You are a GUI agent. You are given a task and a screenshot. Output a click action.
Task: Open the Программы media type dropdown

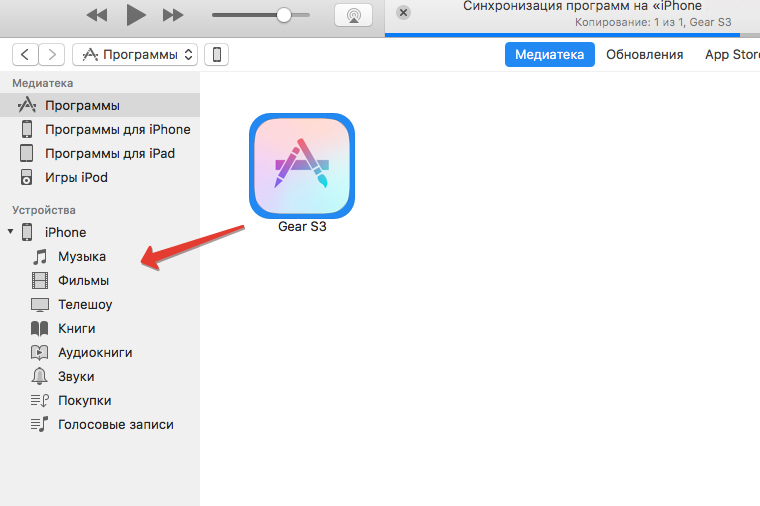point(135,55)
